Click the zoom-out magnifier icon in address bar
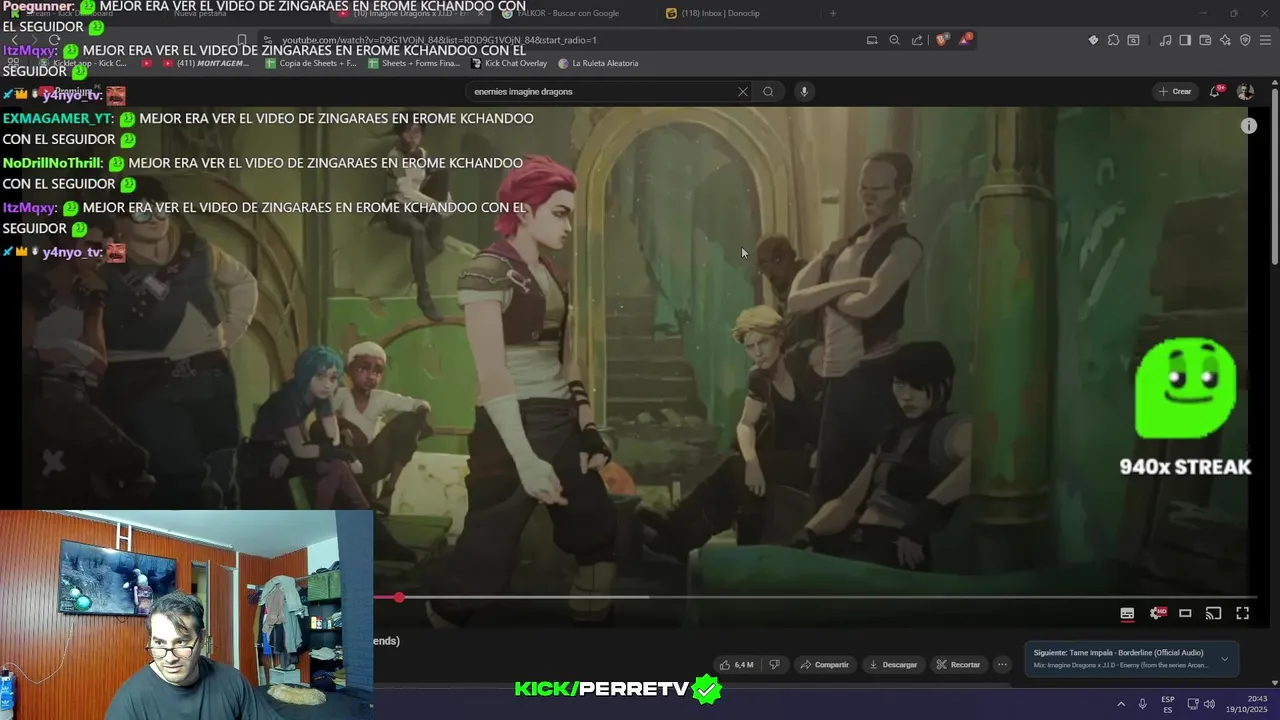 pos(895,40)
